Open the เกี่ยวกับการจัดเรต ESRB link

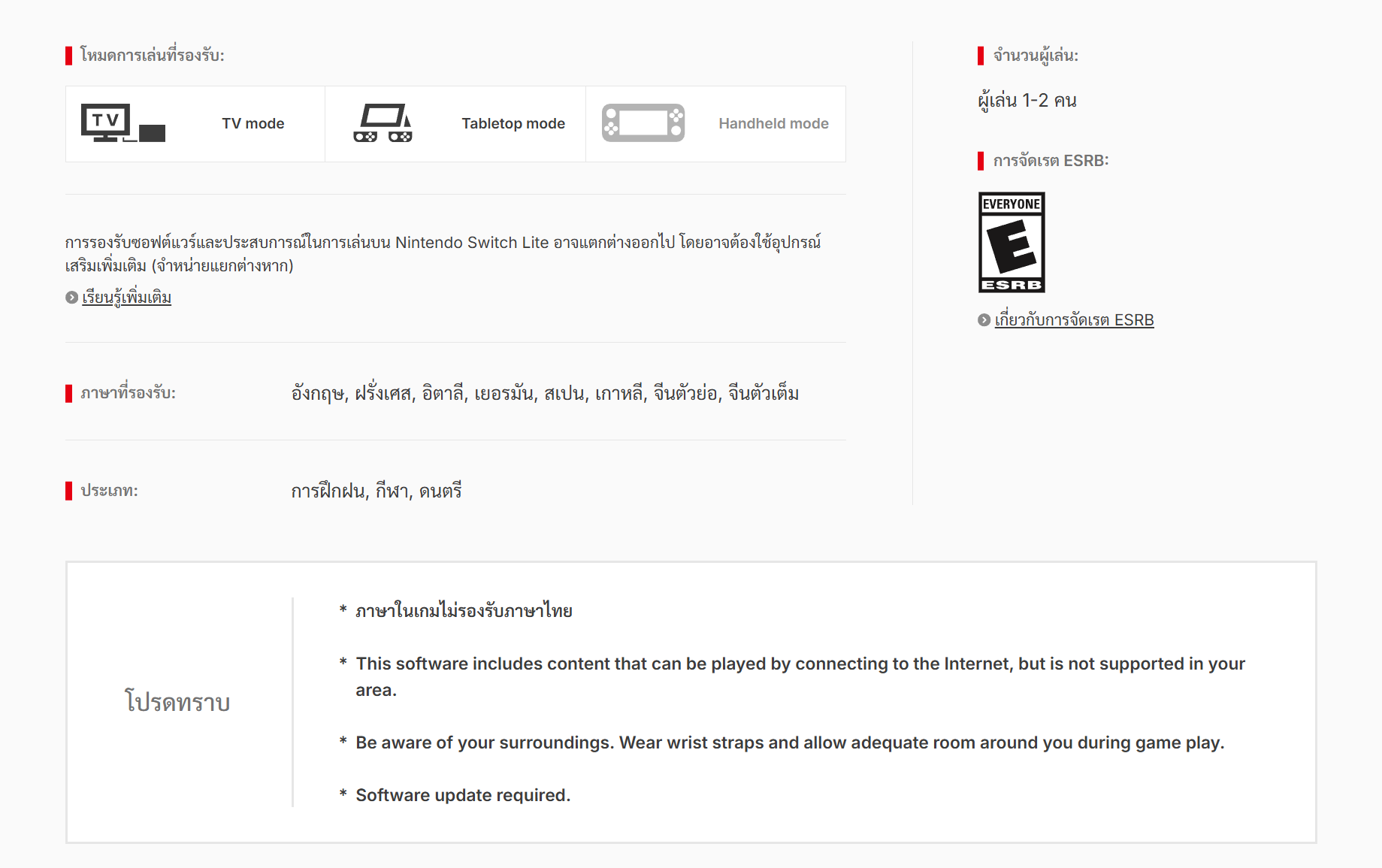tap(1074, 320)
